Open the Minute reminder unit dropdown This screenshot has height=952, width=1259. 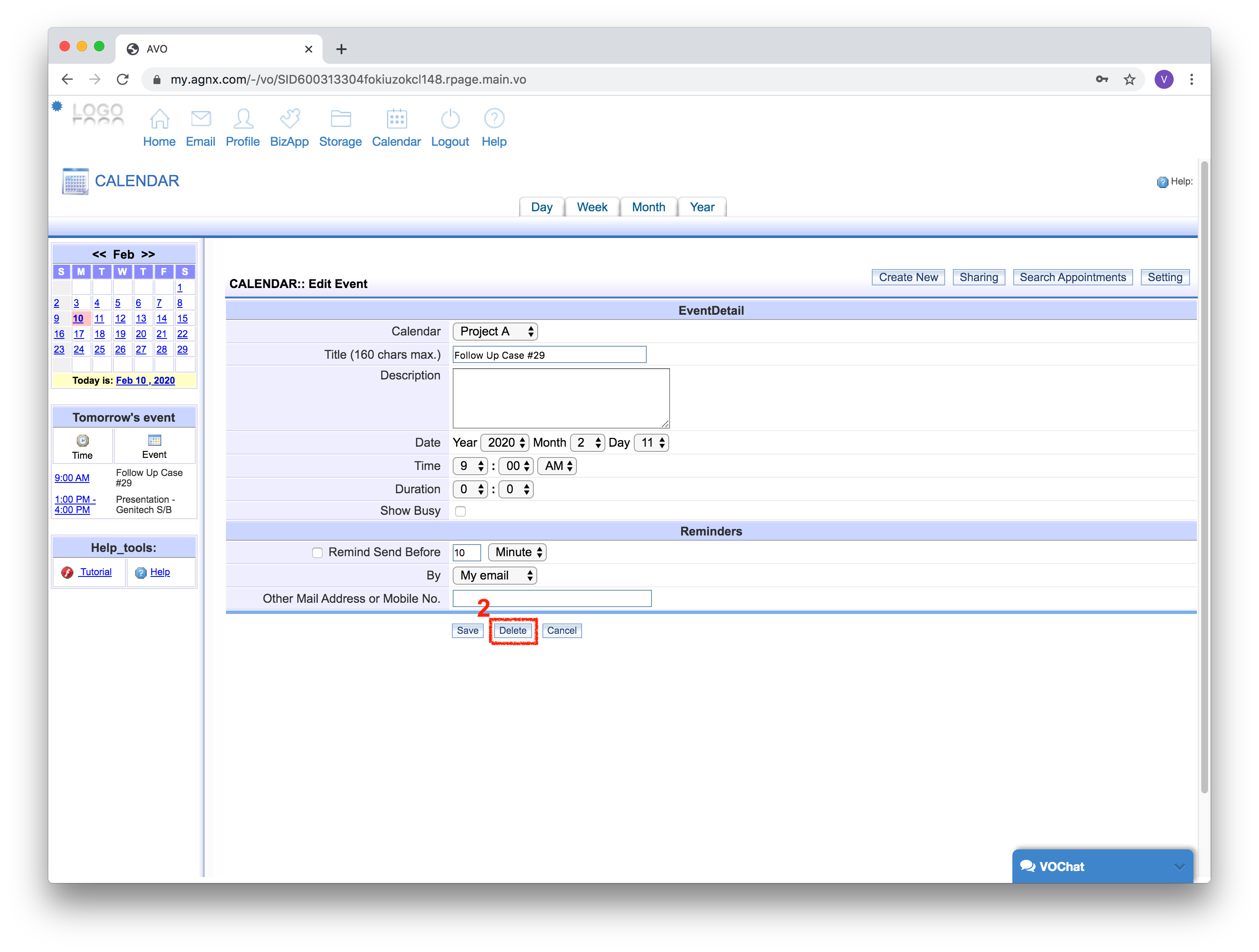[x=517, y=552]
